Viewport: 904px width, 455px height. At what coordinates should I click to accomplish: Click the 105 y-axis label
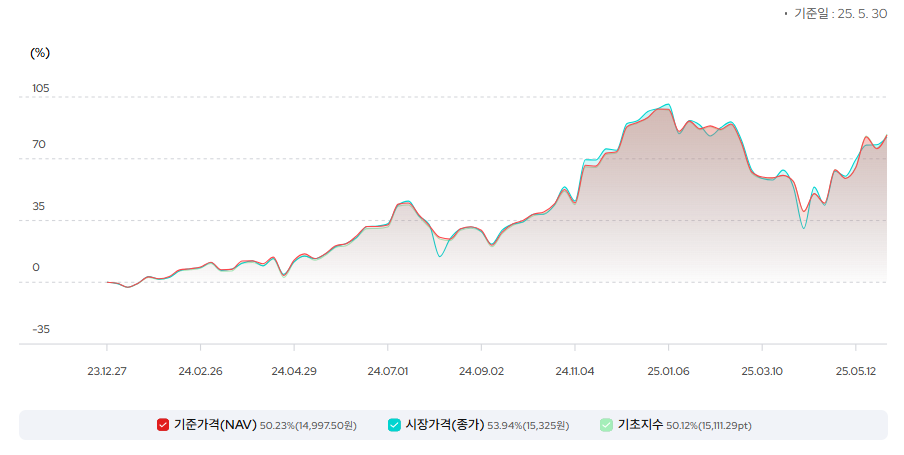[x=41, y=88]
